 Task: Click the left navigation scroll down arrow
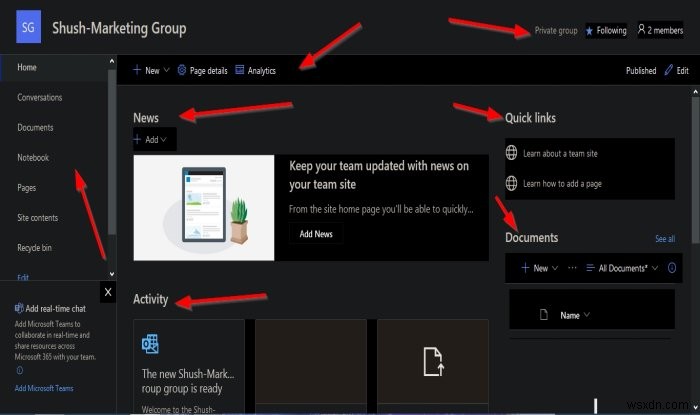click(112, 274)
